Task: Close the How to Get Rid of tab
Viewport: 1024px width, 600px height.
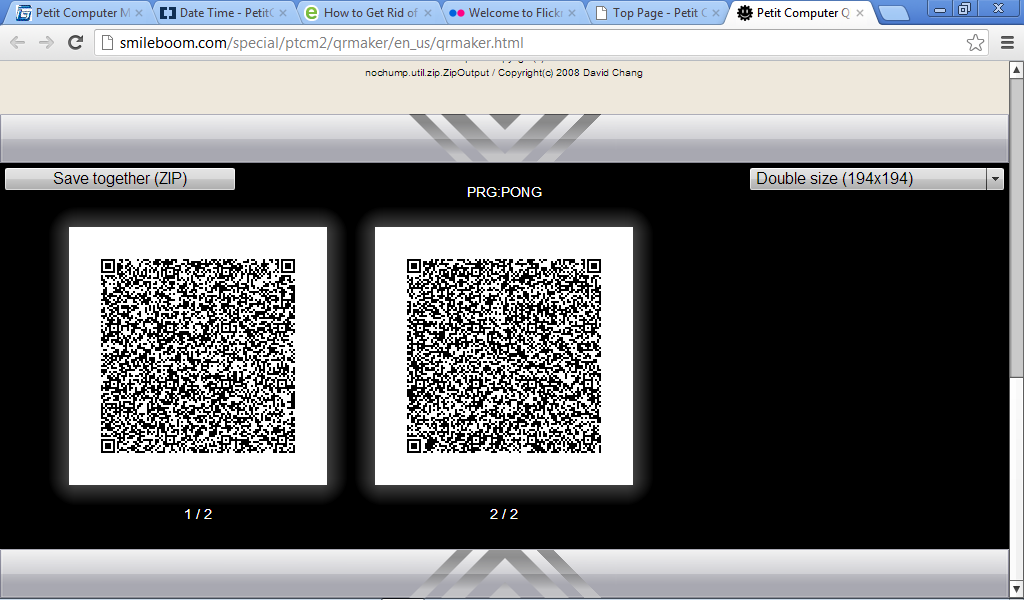Action: pos(428,13)
